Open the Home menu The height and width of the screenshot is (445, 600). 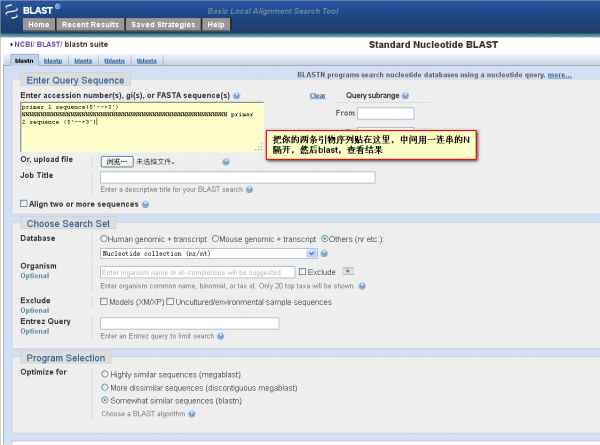[39, 24]
